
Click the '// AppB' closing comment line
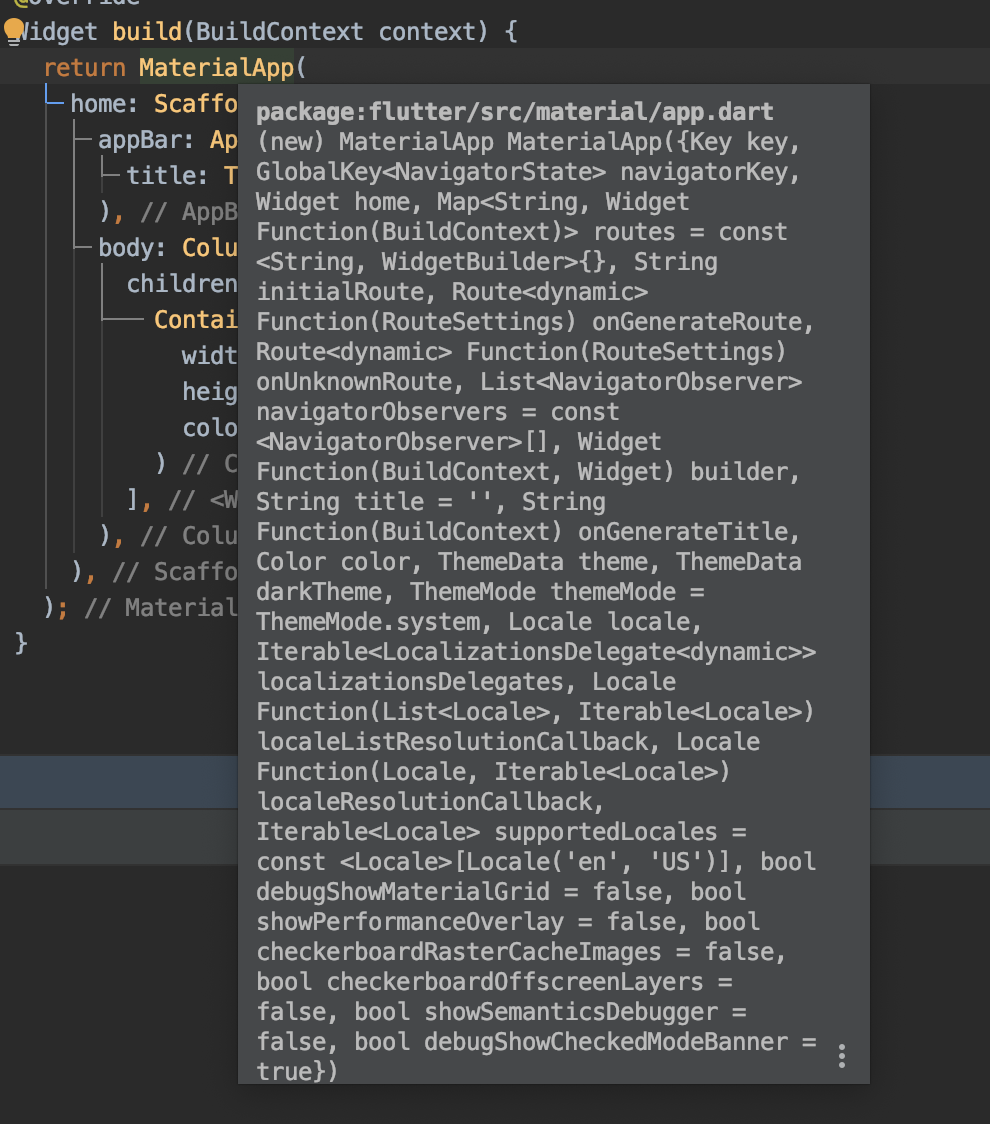pyautogui.click(x=189, y=212)
